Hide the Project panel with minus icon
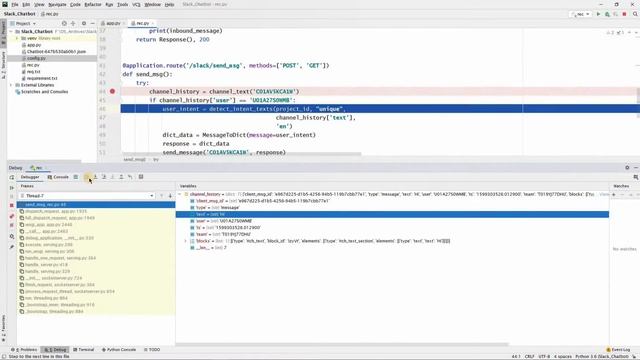 tap(93, 24)
